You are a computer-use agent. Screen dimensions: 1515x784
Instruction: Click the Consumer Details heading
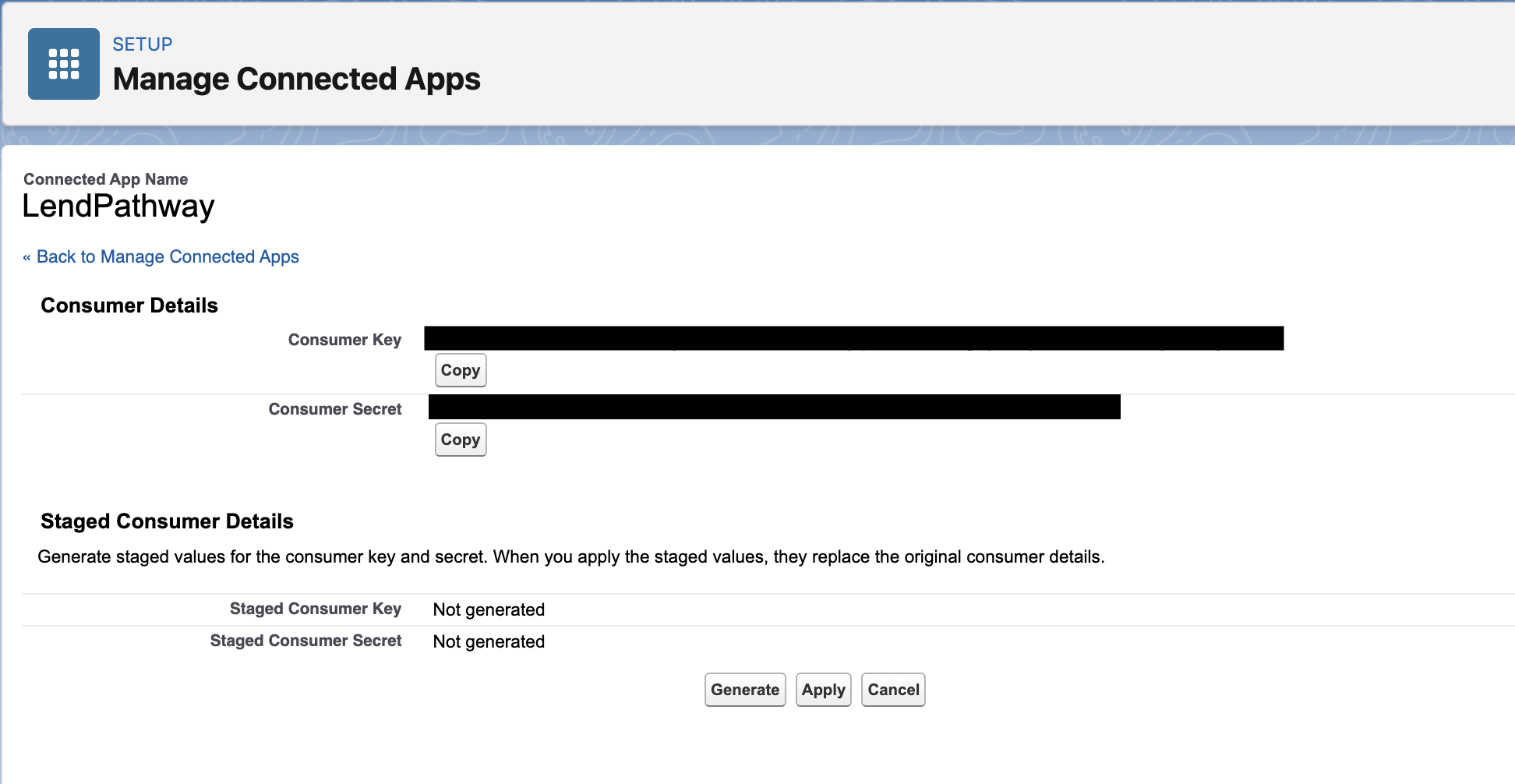129,305
